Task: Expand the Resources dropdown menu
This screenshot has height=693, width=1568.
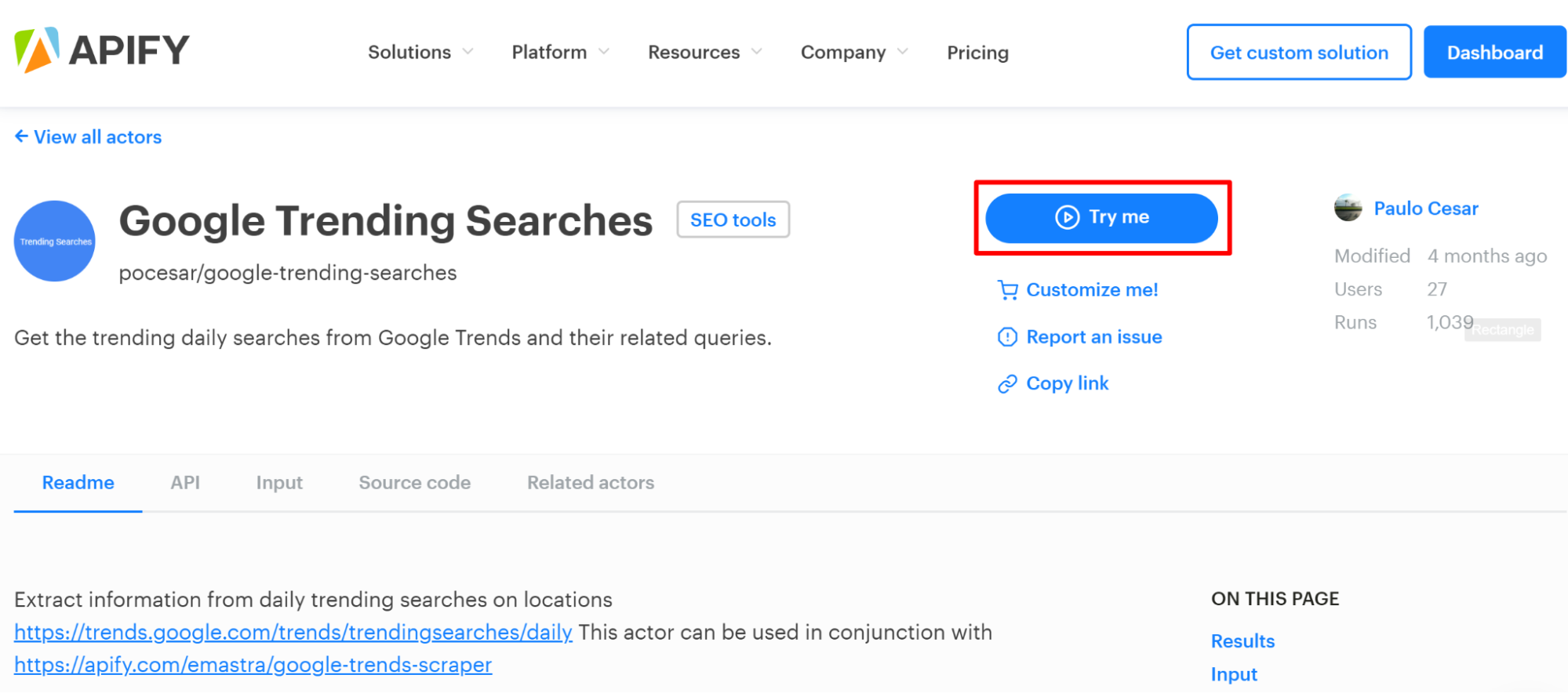Action: click(704, 53)
